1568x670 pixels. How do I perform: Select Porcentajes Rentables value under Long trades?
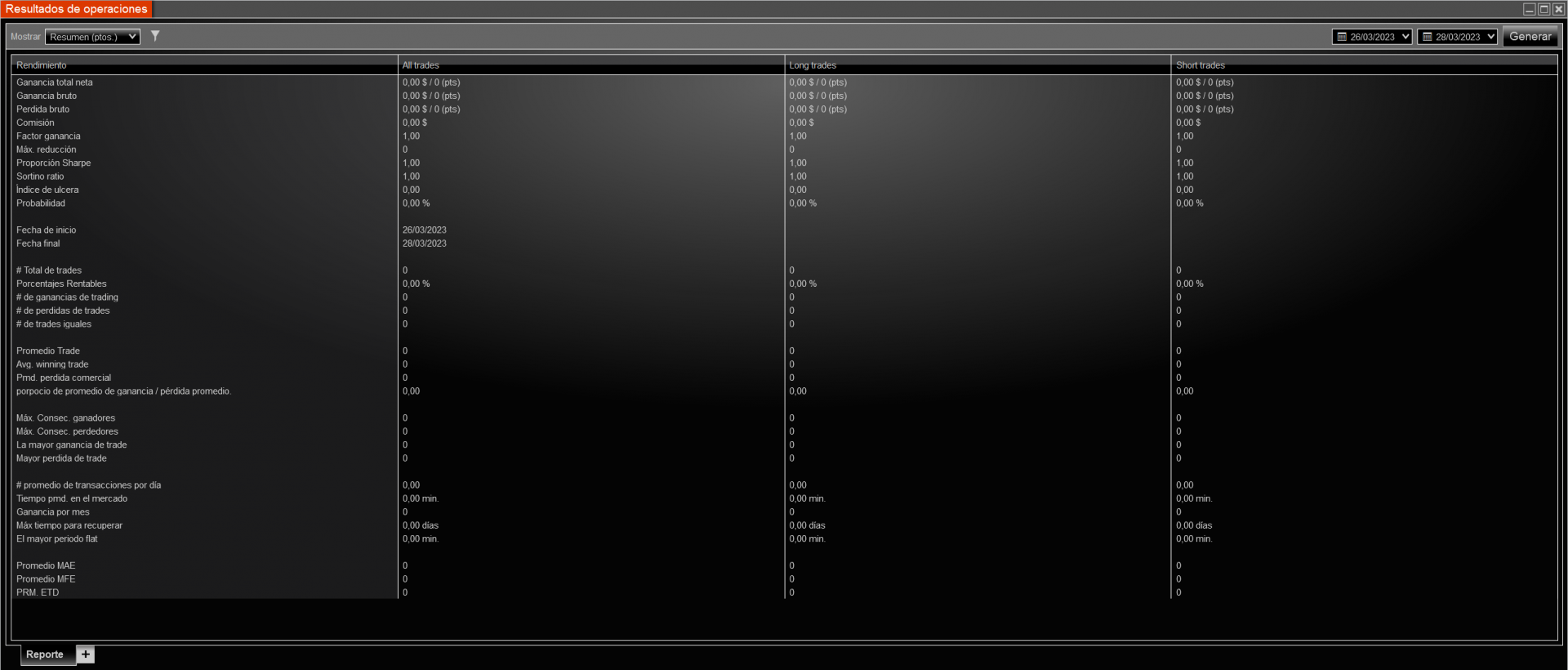tap(803, 284)
